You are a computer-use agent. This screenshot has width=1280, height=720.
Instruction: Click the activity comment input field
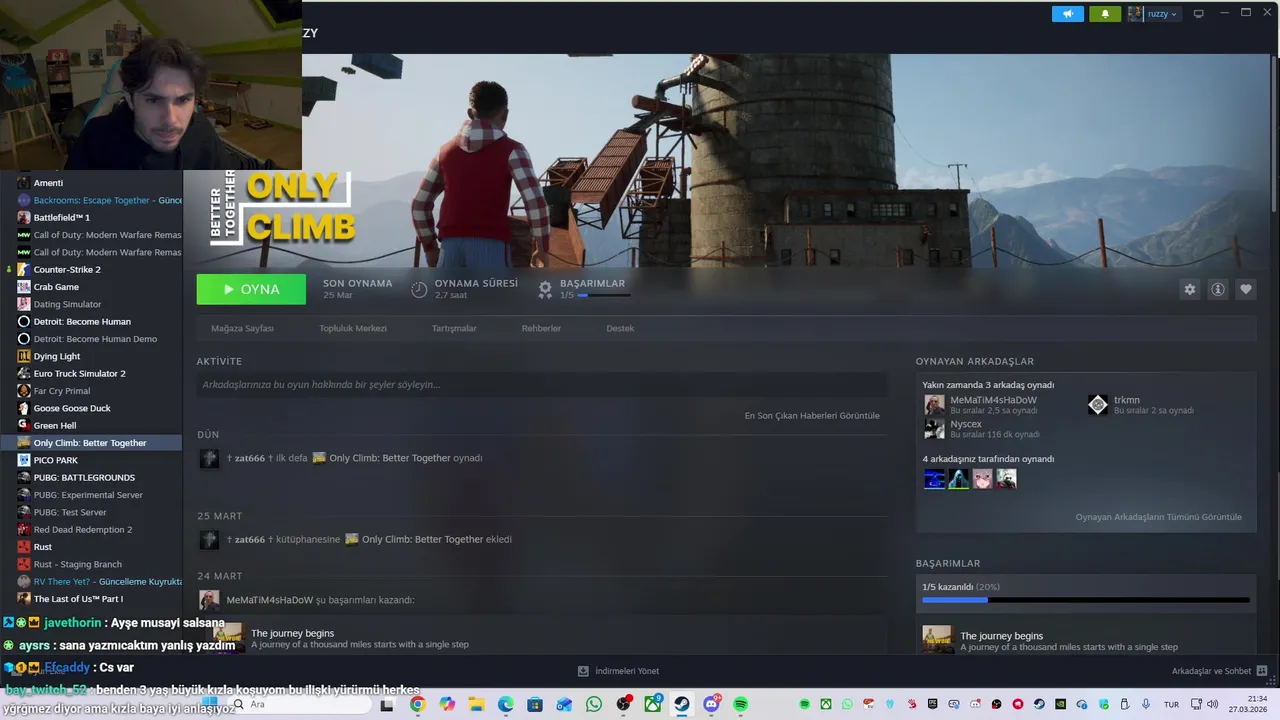pos(542,385)
